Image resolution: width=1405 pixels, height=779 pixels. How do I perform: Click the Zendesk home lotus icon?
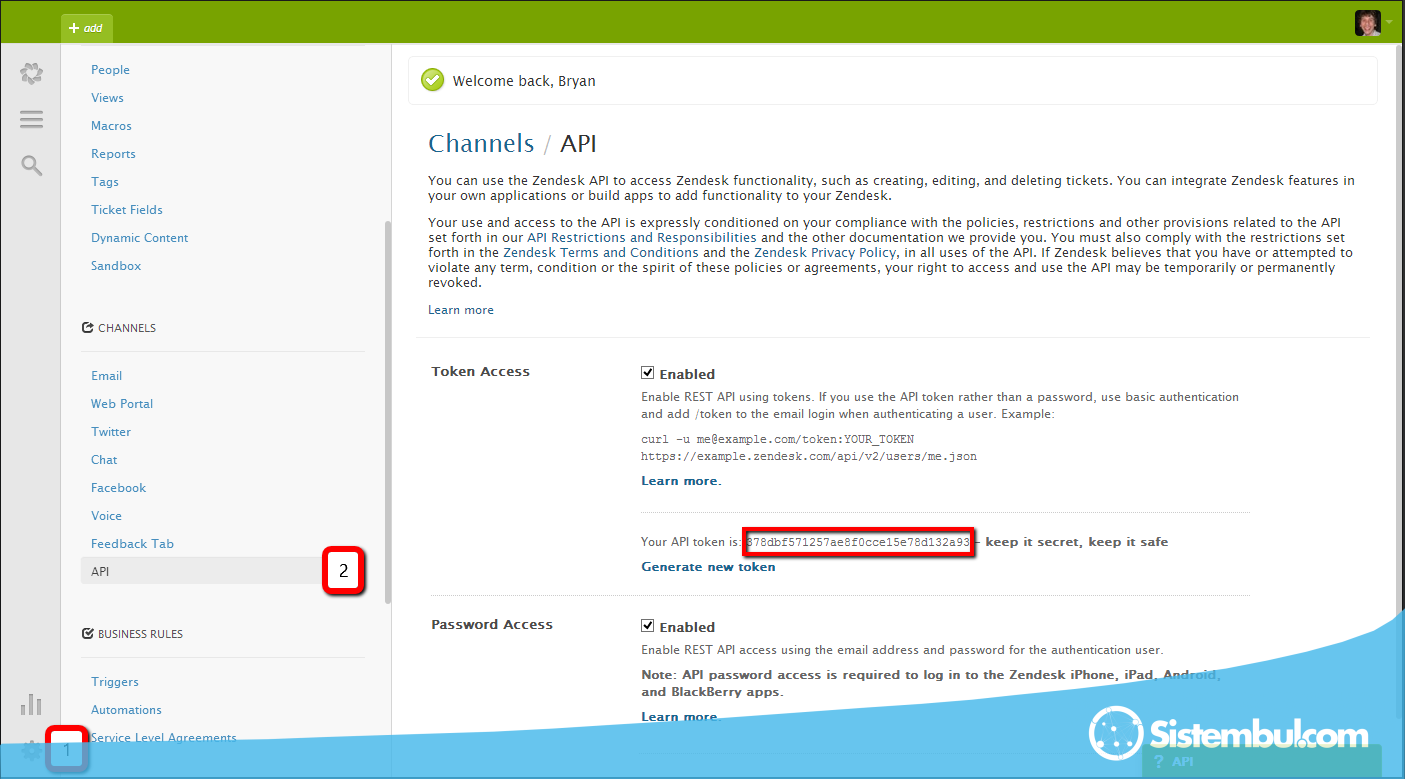pyautogui.click(x=31, y=73)
